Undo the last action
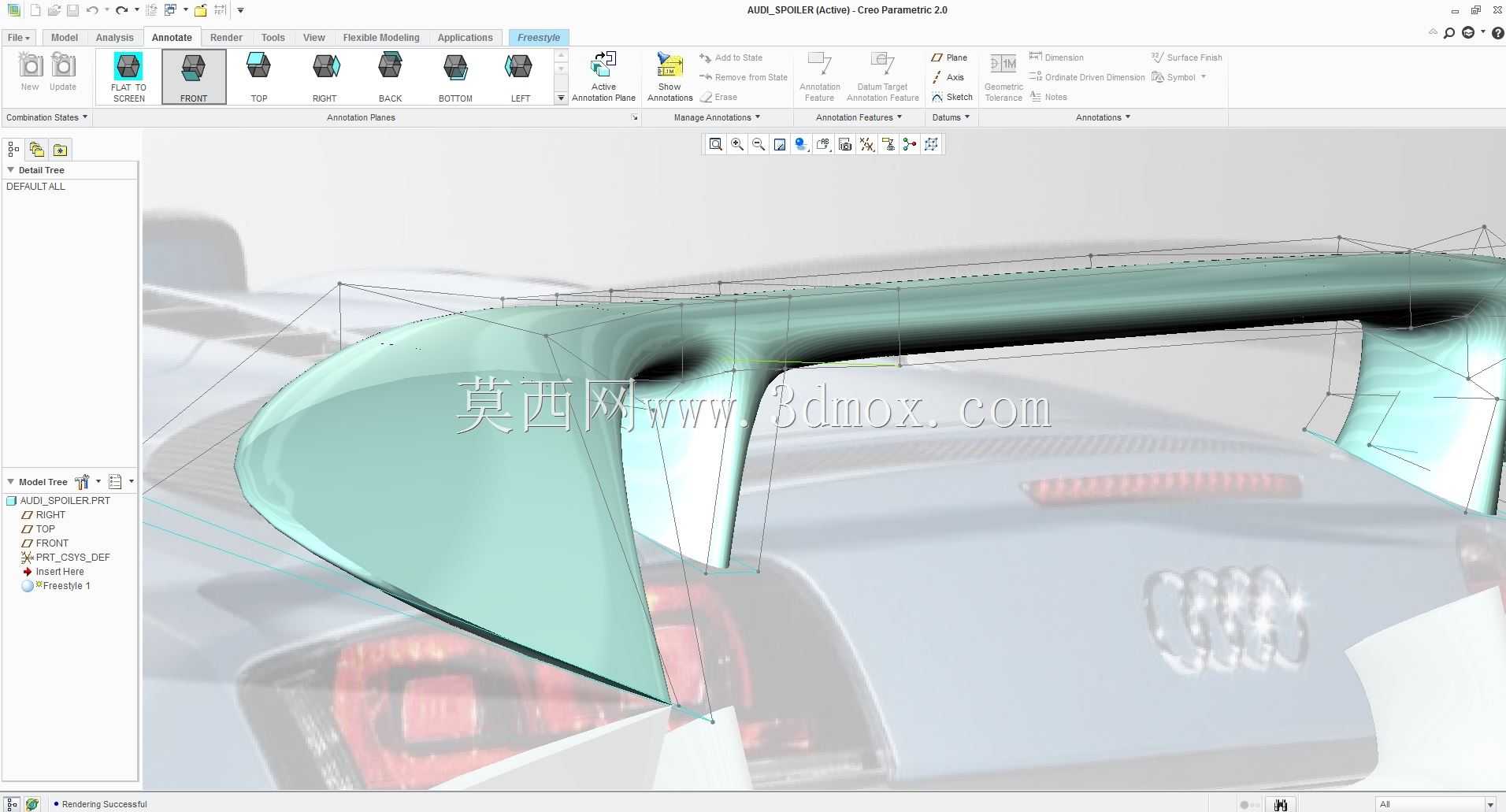The width and height of the screenshot is (1506, 812). point(92,10)
